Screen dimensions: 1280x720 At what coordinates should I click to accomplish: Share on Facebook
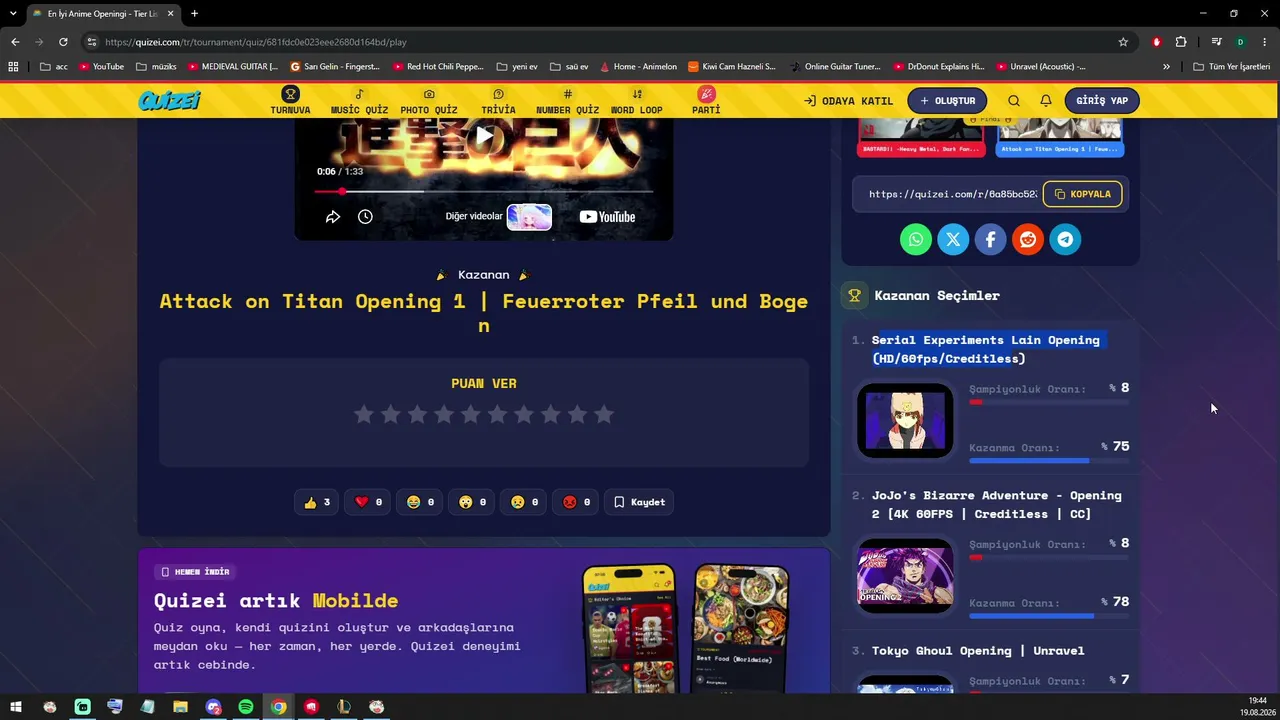click(x=990, y=239)
